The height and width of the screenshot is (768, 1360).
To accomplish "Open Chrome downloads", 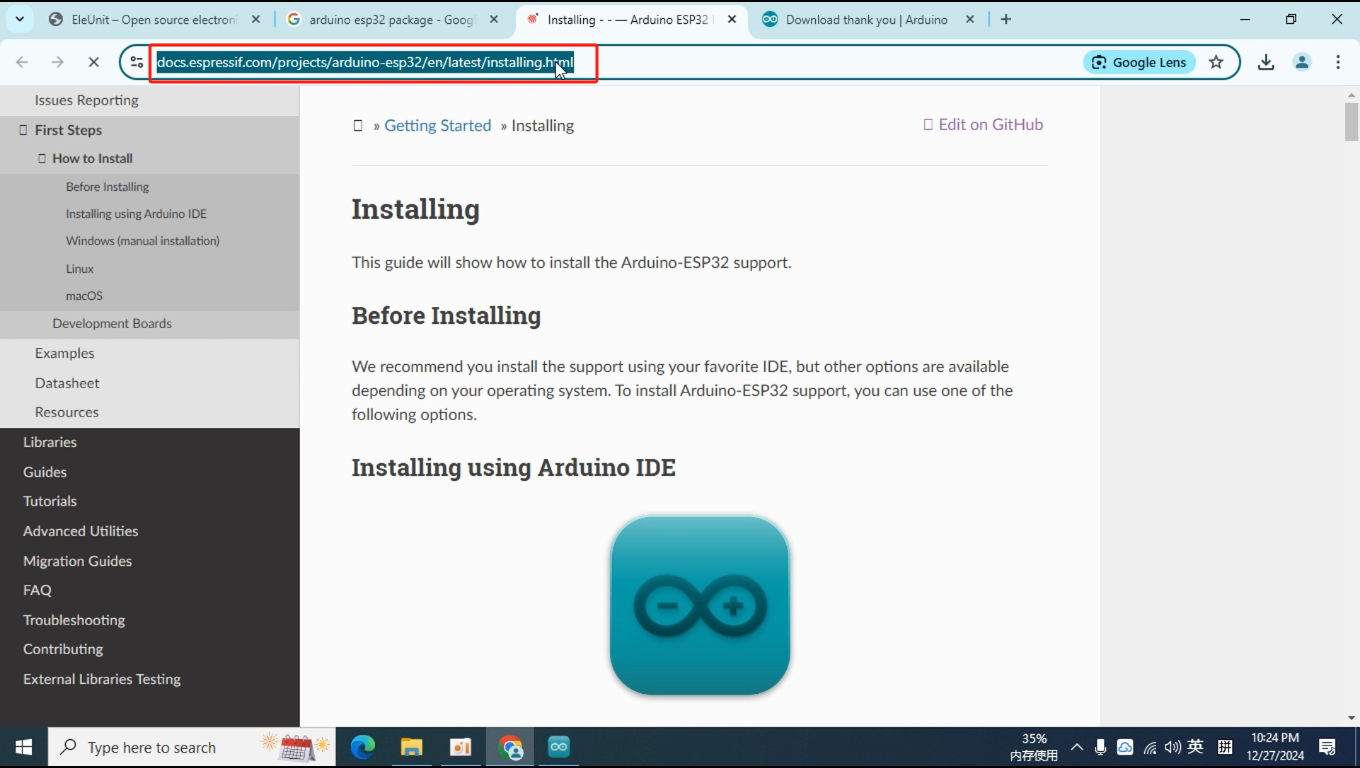I will click(x=1266, y=62).
